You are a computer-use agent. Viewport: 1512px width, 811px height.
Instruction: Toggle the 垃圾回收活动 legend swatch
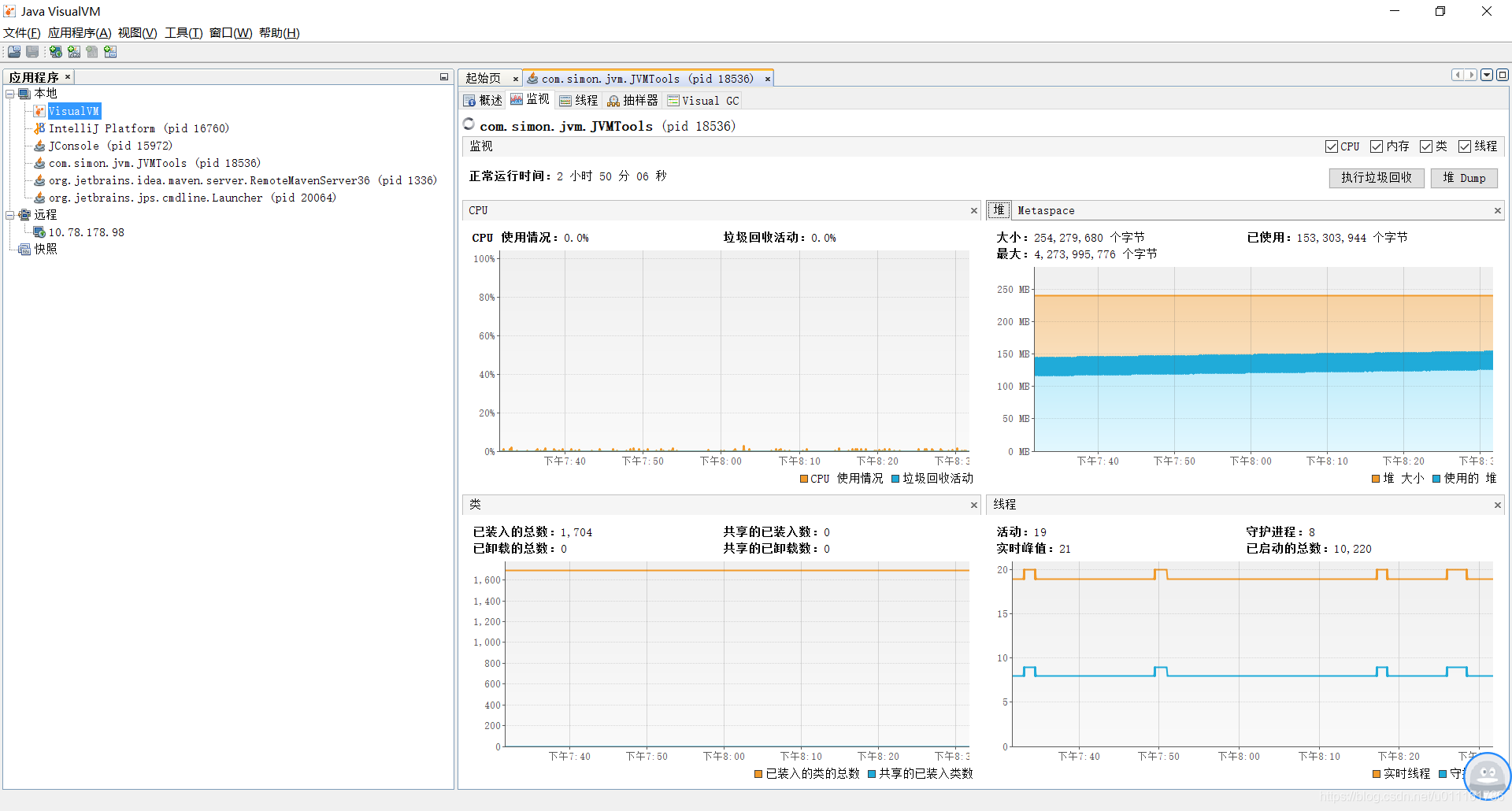895,479
